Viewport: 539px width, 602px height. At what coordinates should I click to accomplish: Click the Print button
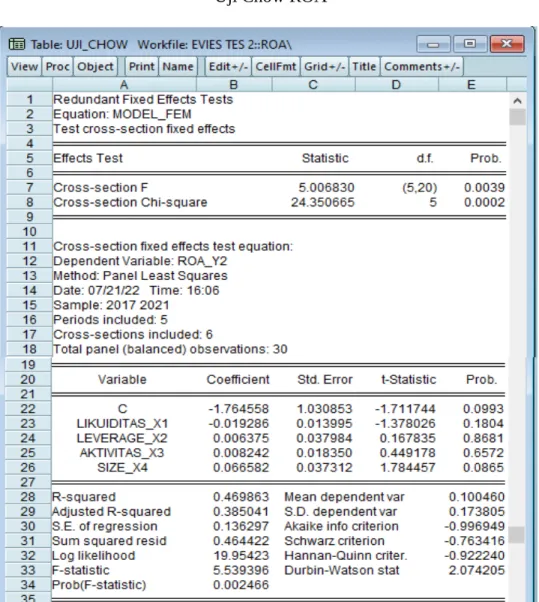pyautogui.click(x=142, y=67)
